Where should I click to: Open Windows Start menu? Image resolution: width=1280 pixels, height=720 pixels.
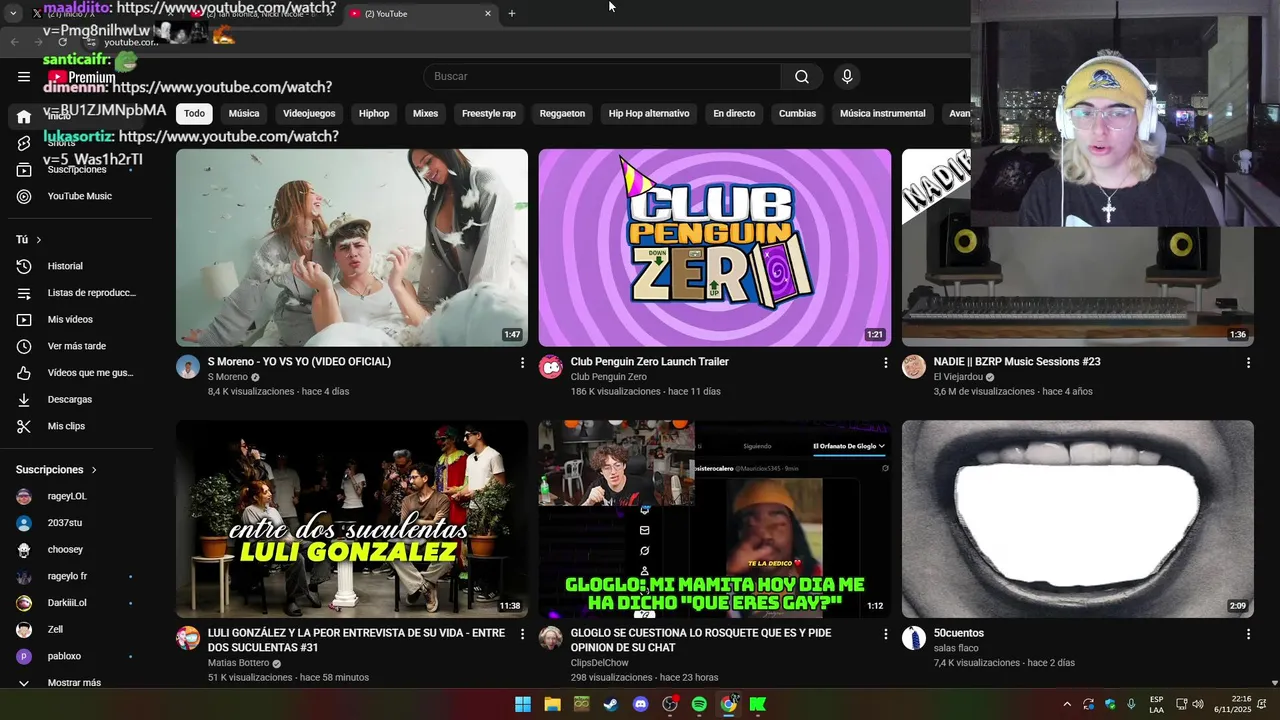tap(523, 704)
